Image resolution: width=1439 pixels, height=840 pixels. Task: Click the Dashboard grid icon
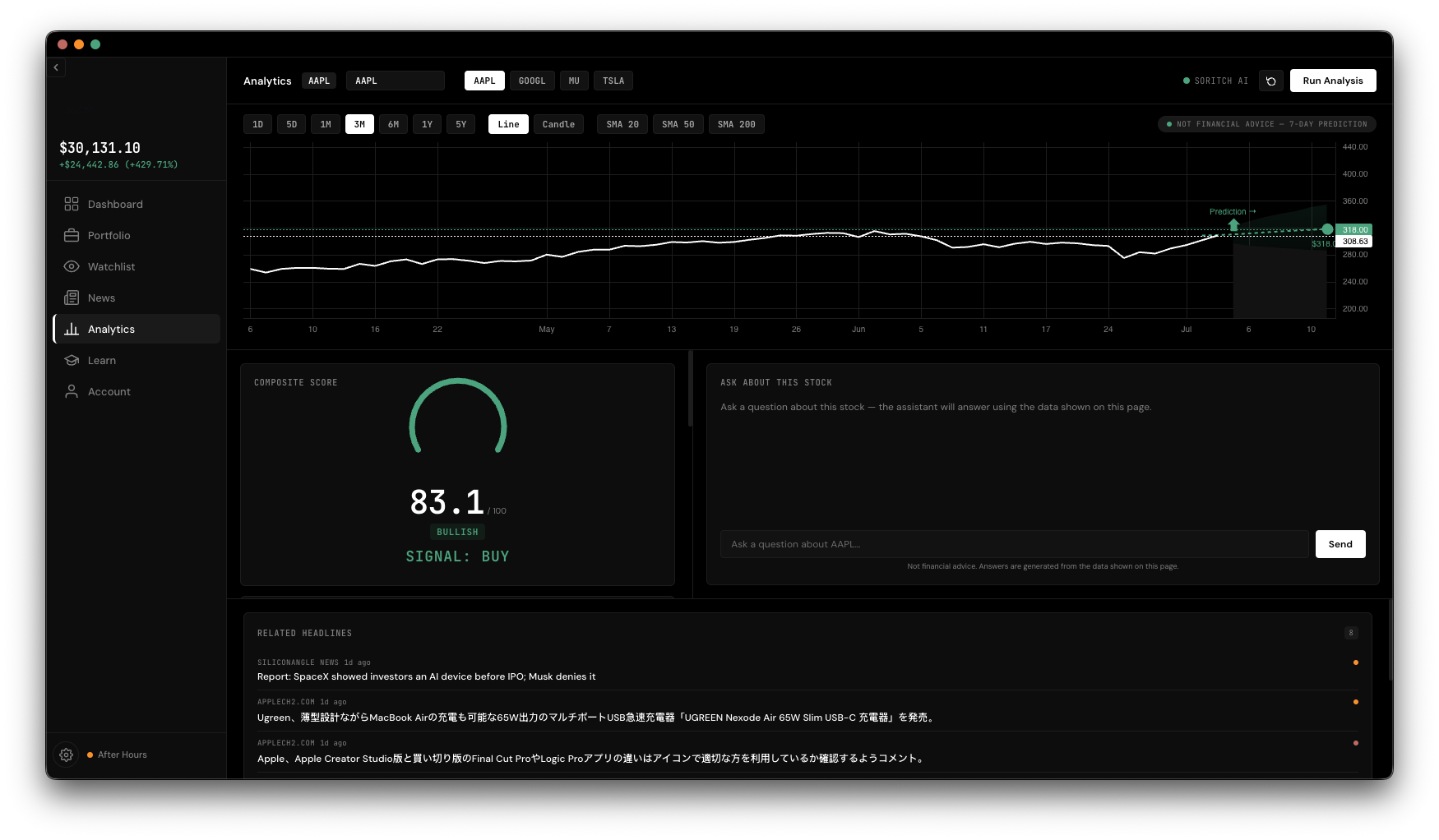(x=72, y=204)
